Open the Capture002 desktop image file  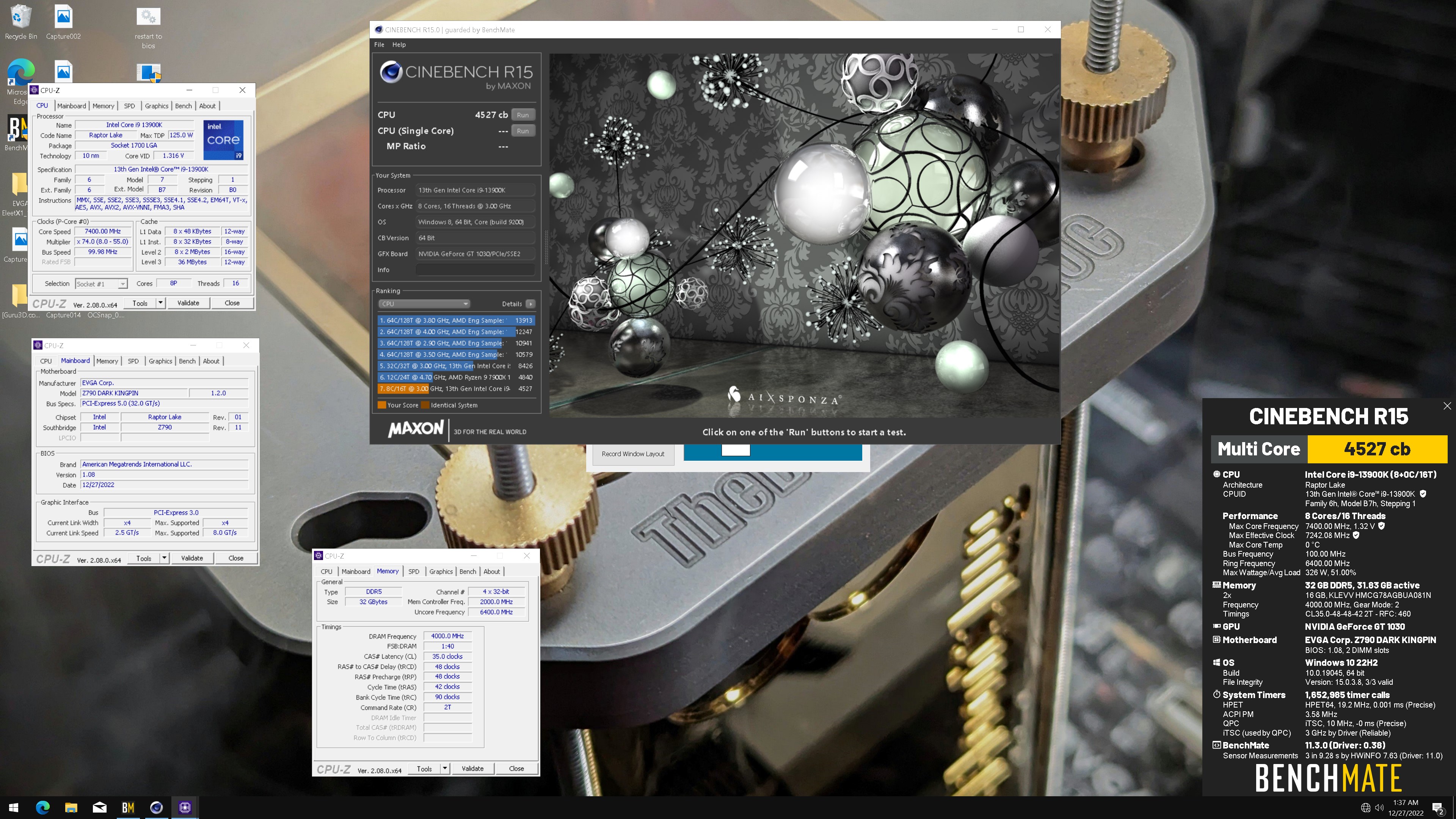[x=63, y=22]
